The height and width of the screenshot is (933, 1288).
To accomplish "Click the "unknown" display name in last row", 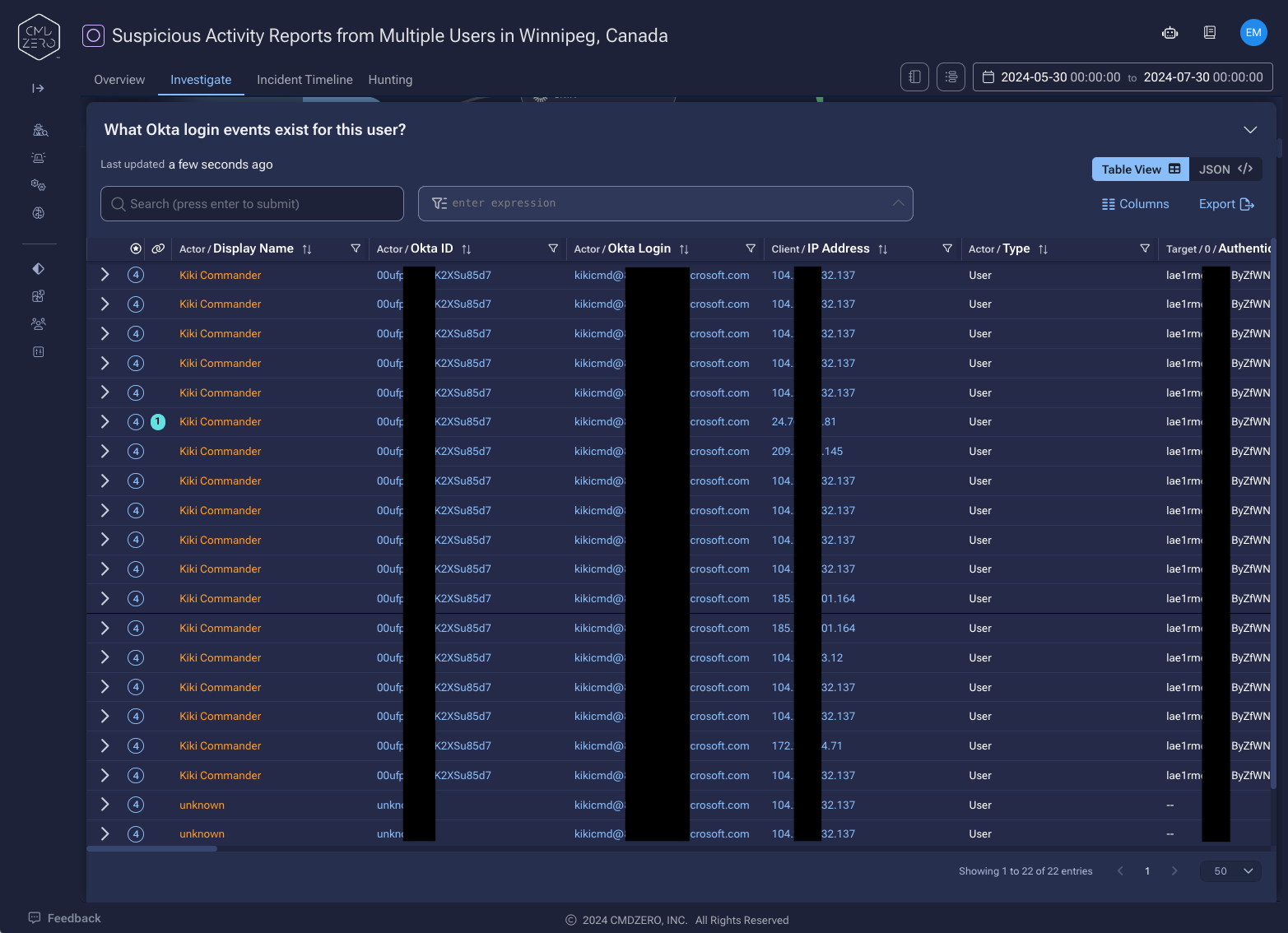I will [x=202, y=834].
